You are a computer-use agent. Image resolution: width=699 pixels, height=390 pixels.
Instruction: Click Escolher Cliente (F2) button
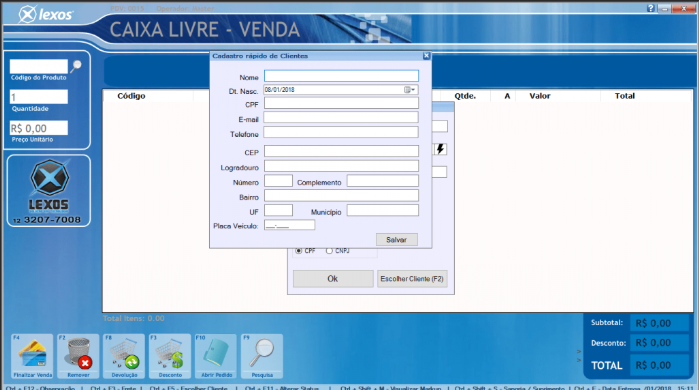click(x=412, y=279)
